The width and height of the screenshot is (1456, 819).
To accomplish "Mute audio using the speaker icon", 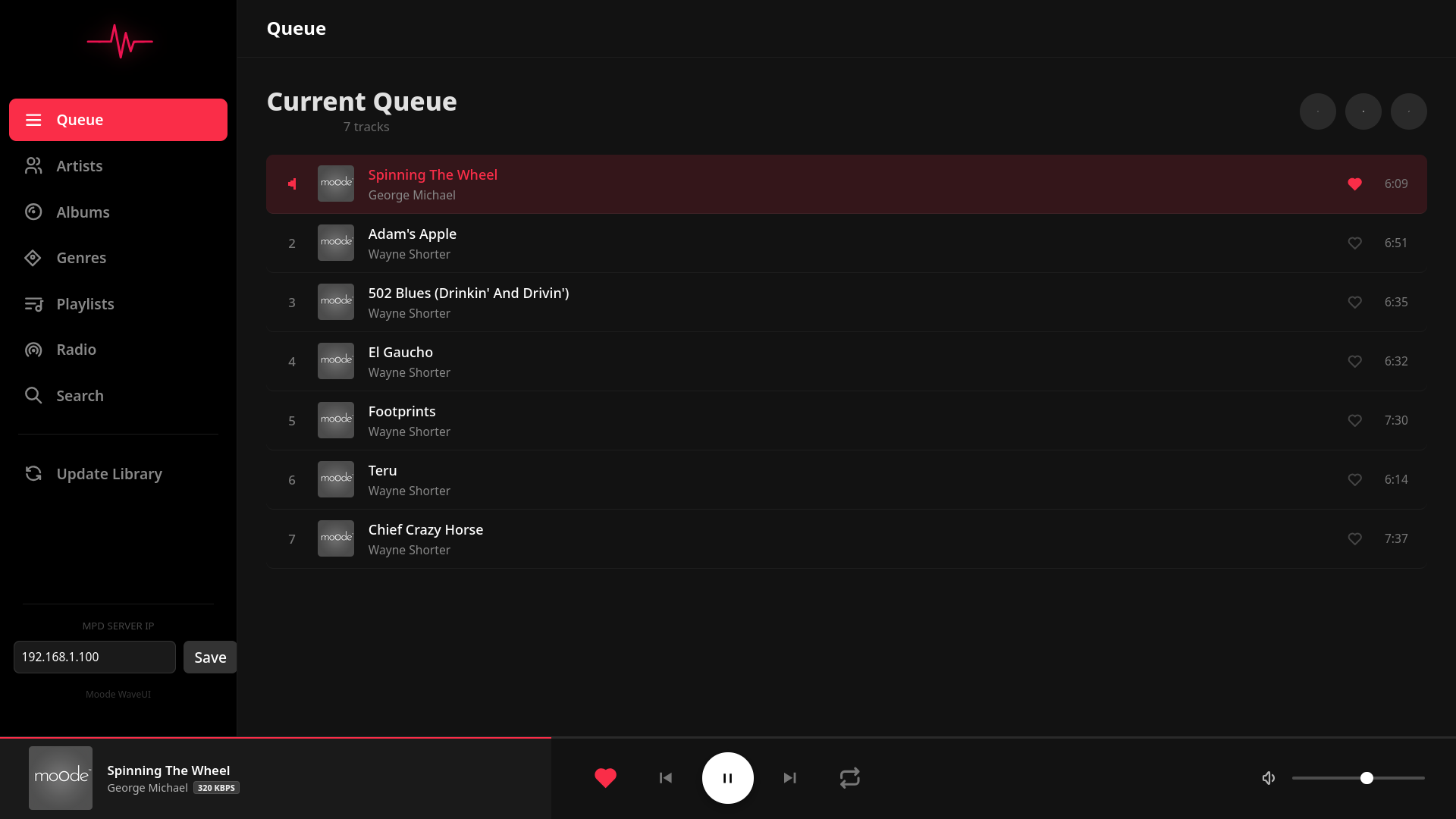I will (1269, 778).
